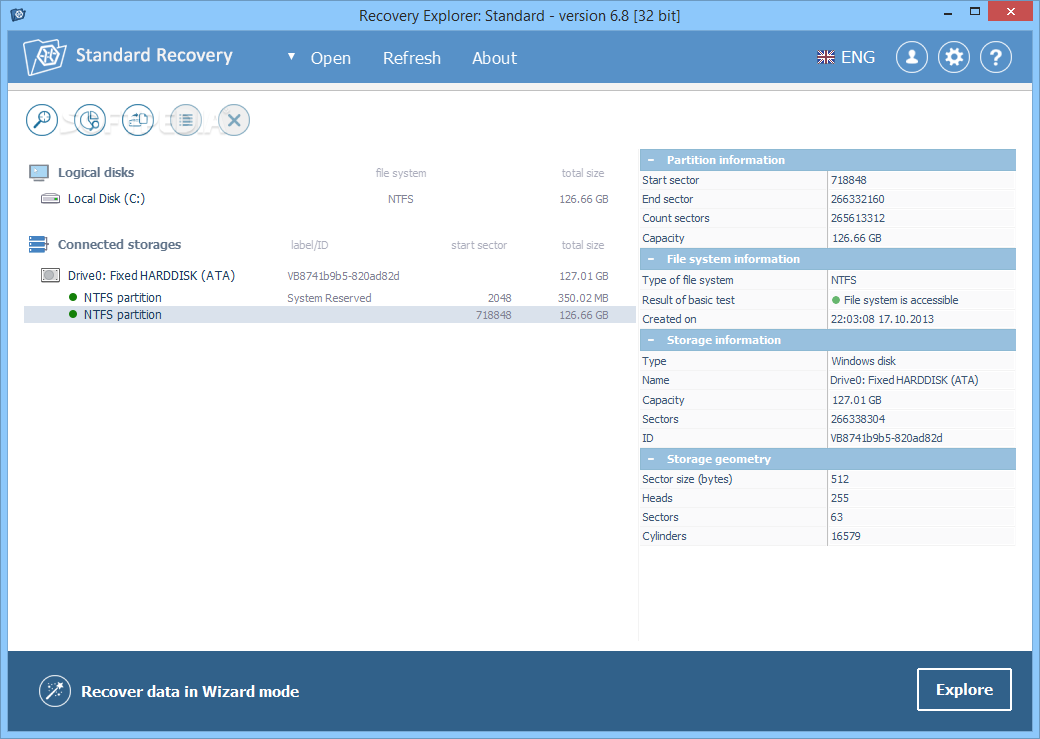
Task: Click the Logical disks monitor icon
Action: [x=39, y=172]
